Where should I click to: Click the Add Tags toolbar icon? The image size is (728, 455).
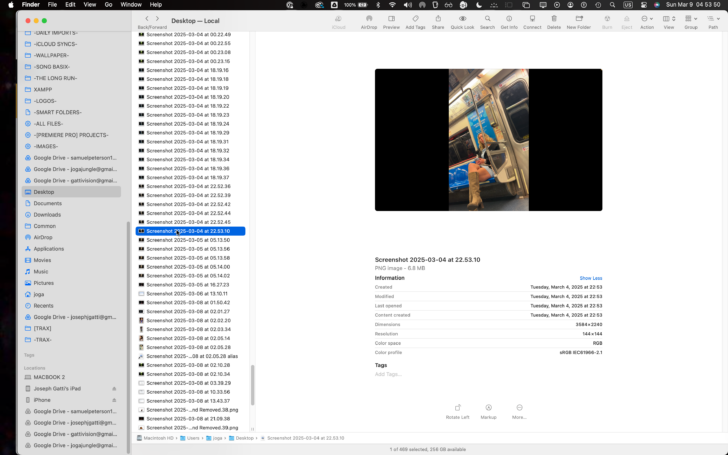click(x=415, y=19)
